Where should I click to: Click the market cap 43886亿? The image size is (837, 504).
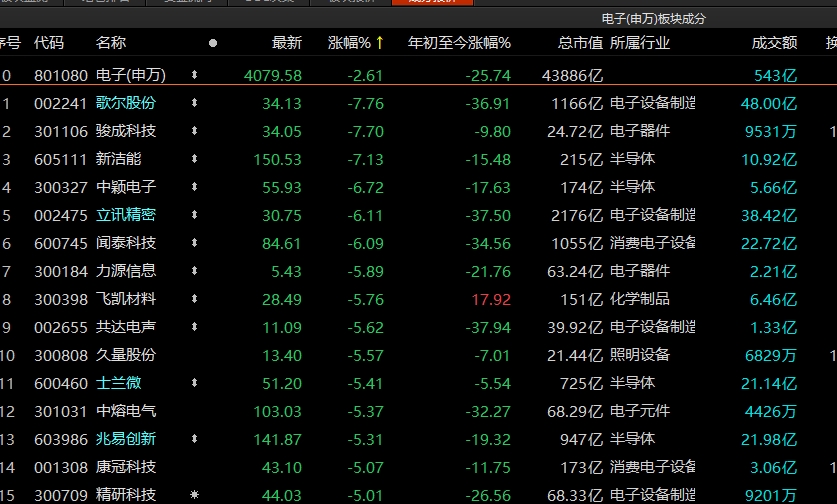[x=572, y=76]
